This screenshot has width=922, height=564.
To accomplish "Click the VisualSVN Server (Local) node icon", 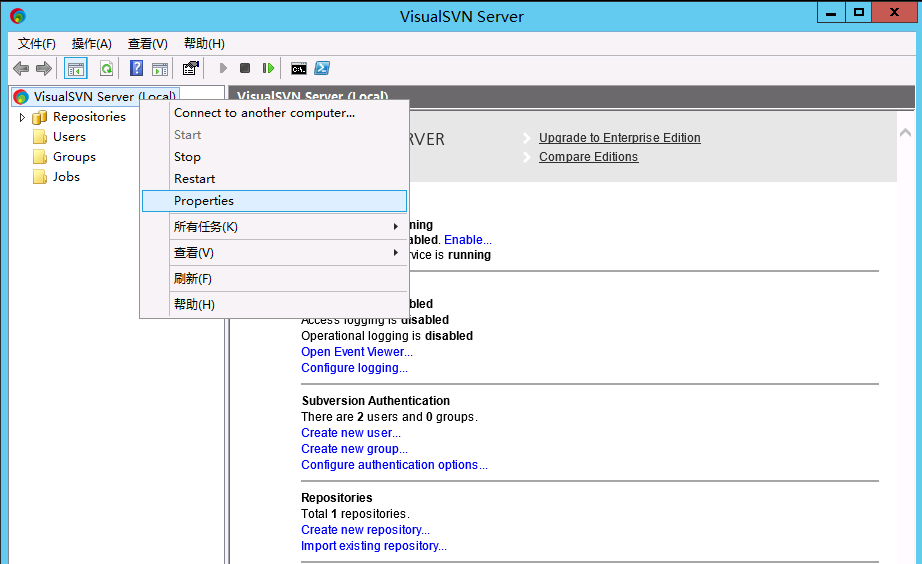I will click(21, 96).
